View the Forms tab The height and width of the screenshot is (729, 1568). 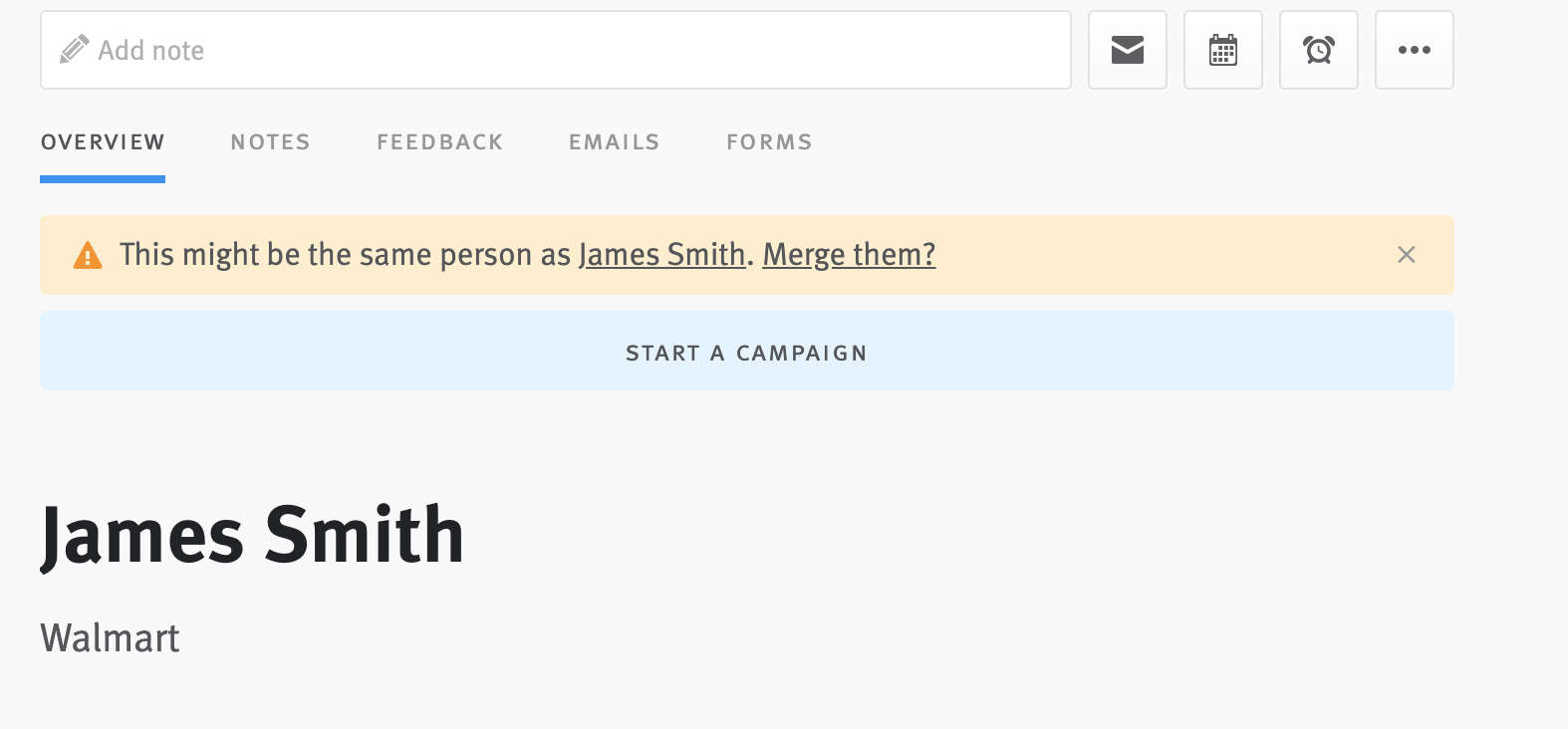tap(769, 141)
